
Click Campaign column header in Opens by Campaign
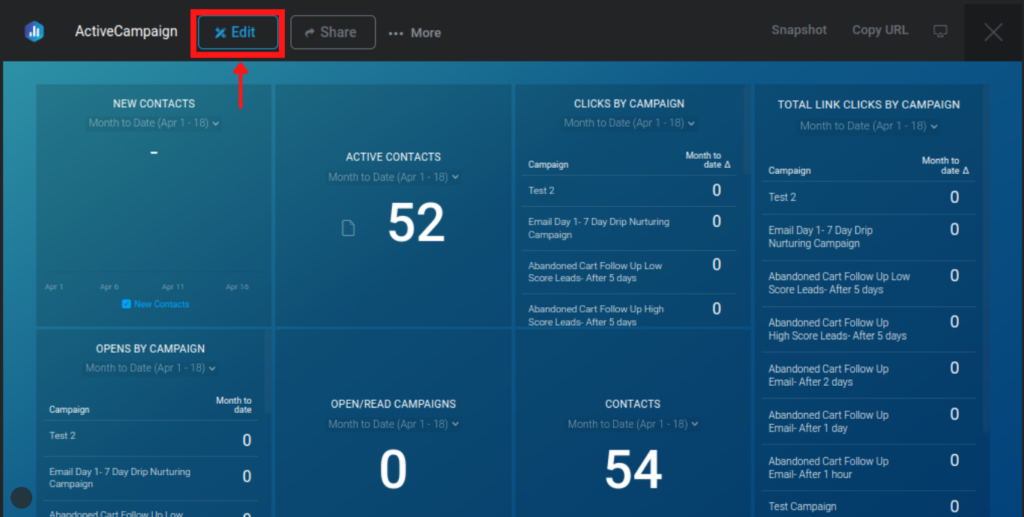point(69,409)
